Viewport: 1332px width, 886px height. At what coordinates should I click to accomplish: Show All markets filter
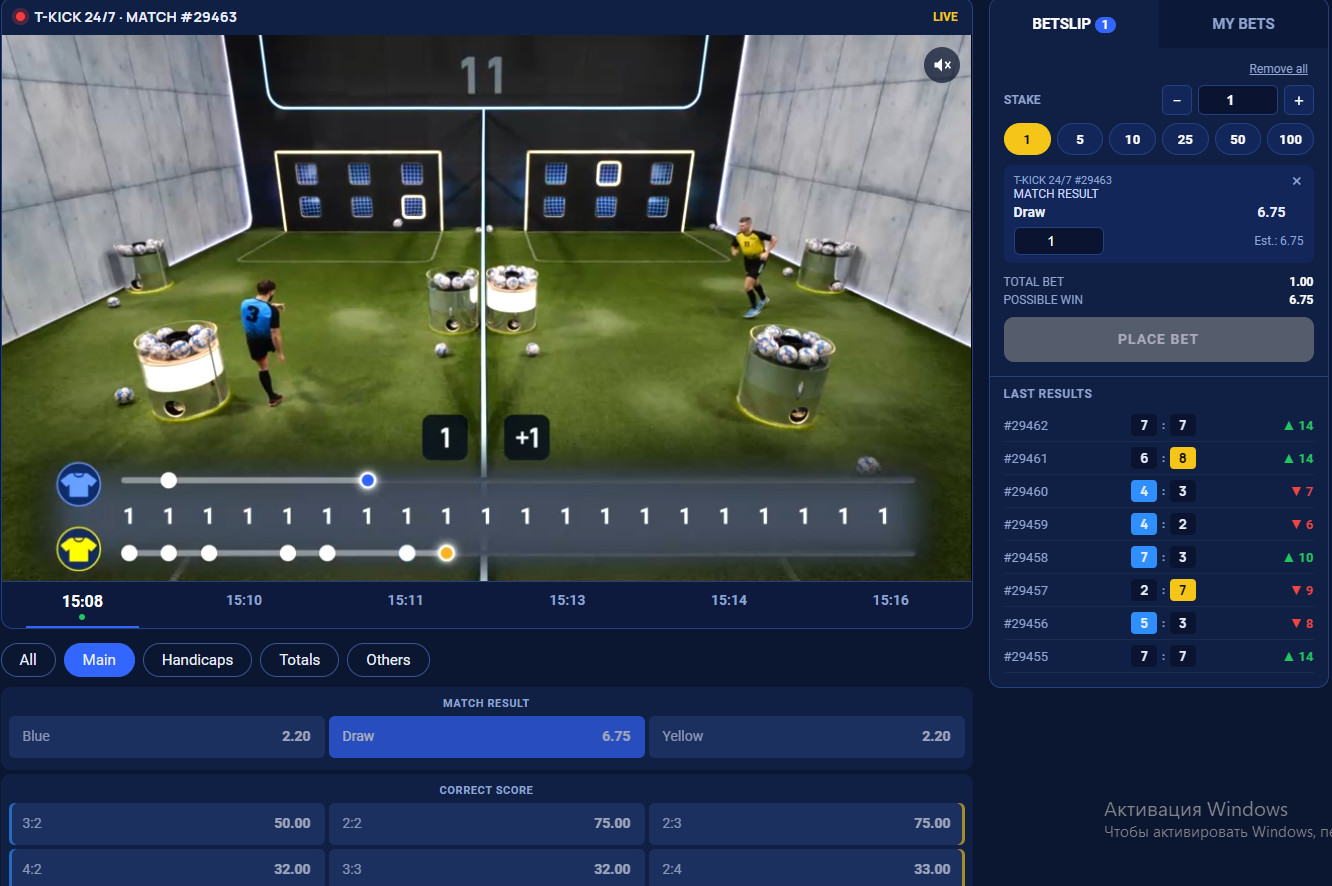pyautogui.click(x=28, y=660)
